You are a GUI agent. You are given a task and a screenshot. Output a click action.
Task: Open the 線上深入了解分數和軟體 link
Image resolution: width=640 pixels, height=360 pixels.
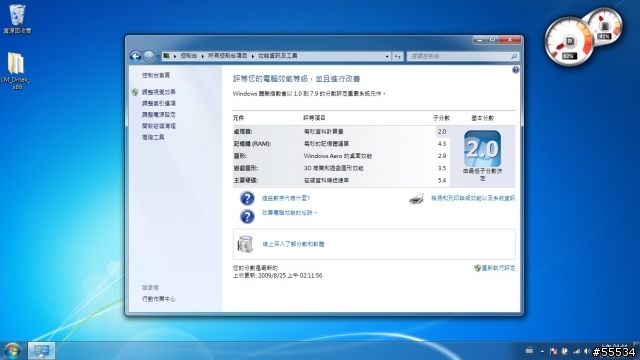point(293,244)
